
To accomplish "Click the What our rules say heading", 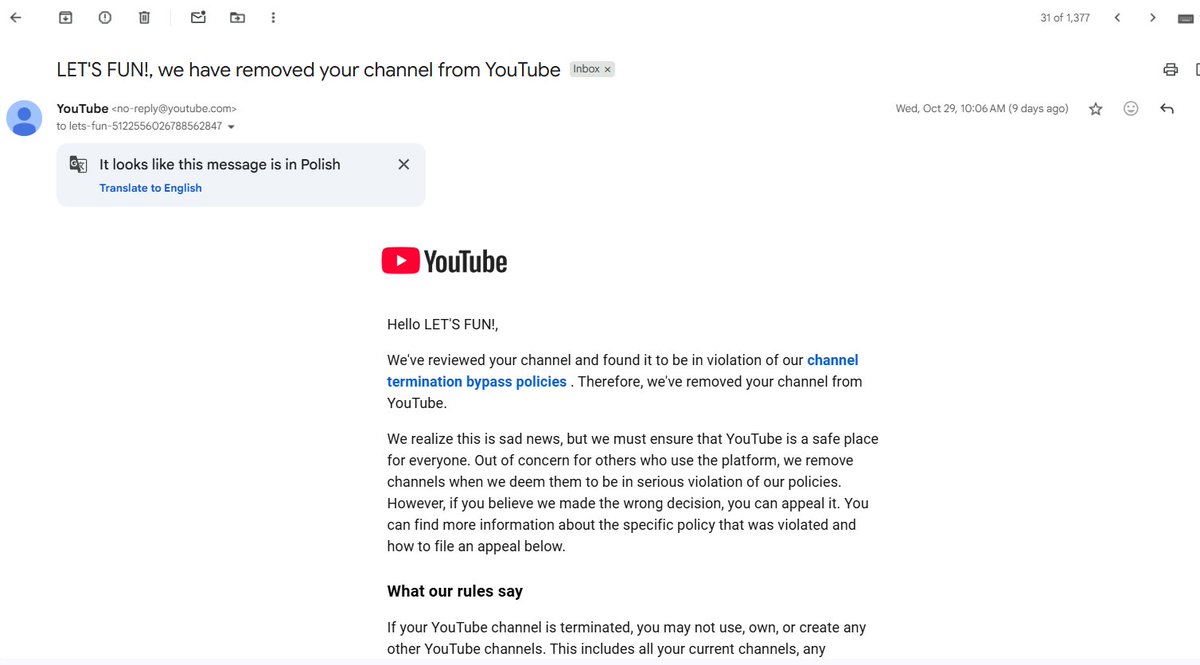I will coord(455,591).
